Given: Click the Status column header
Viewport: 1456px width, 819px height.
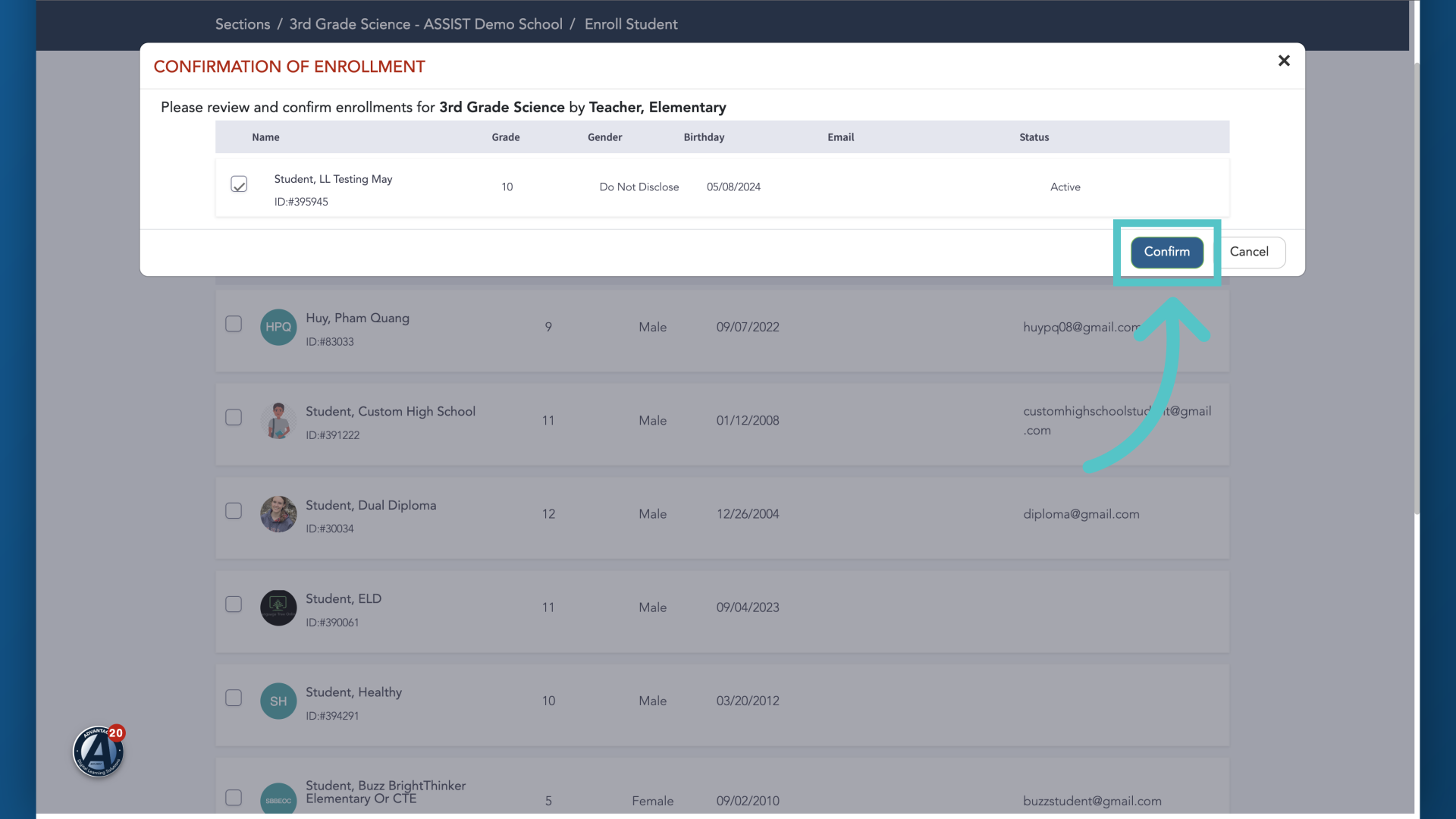Looking at the screenshot, I should tap(1034, 137).
